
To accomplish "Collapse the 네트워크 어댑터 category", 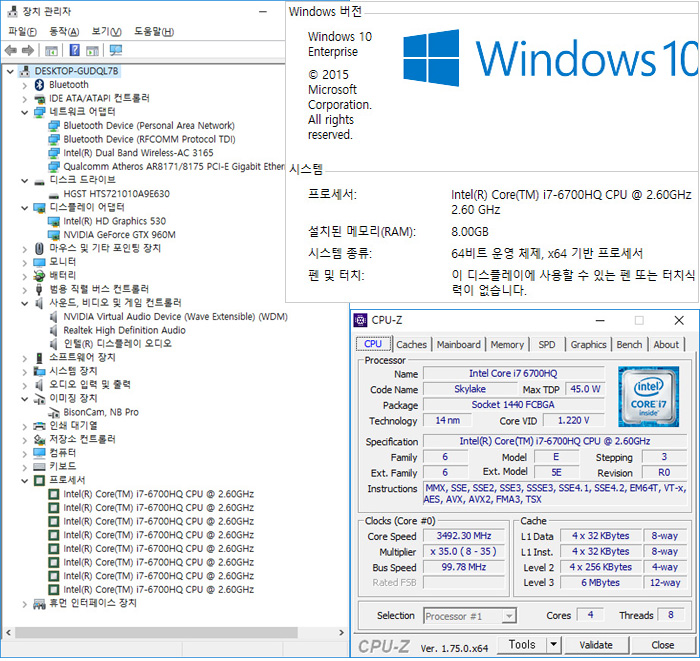I will pyautogui.click(x=25, y=112).
